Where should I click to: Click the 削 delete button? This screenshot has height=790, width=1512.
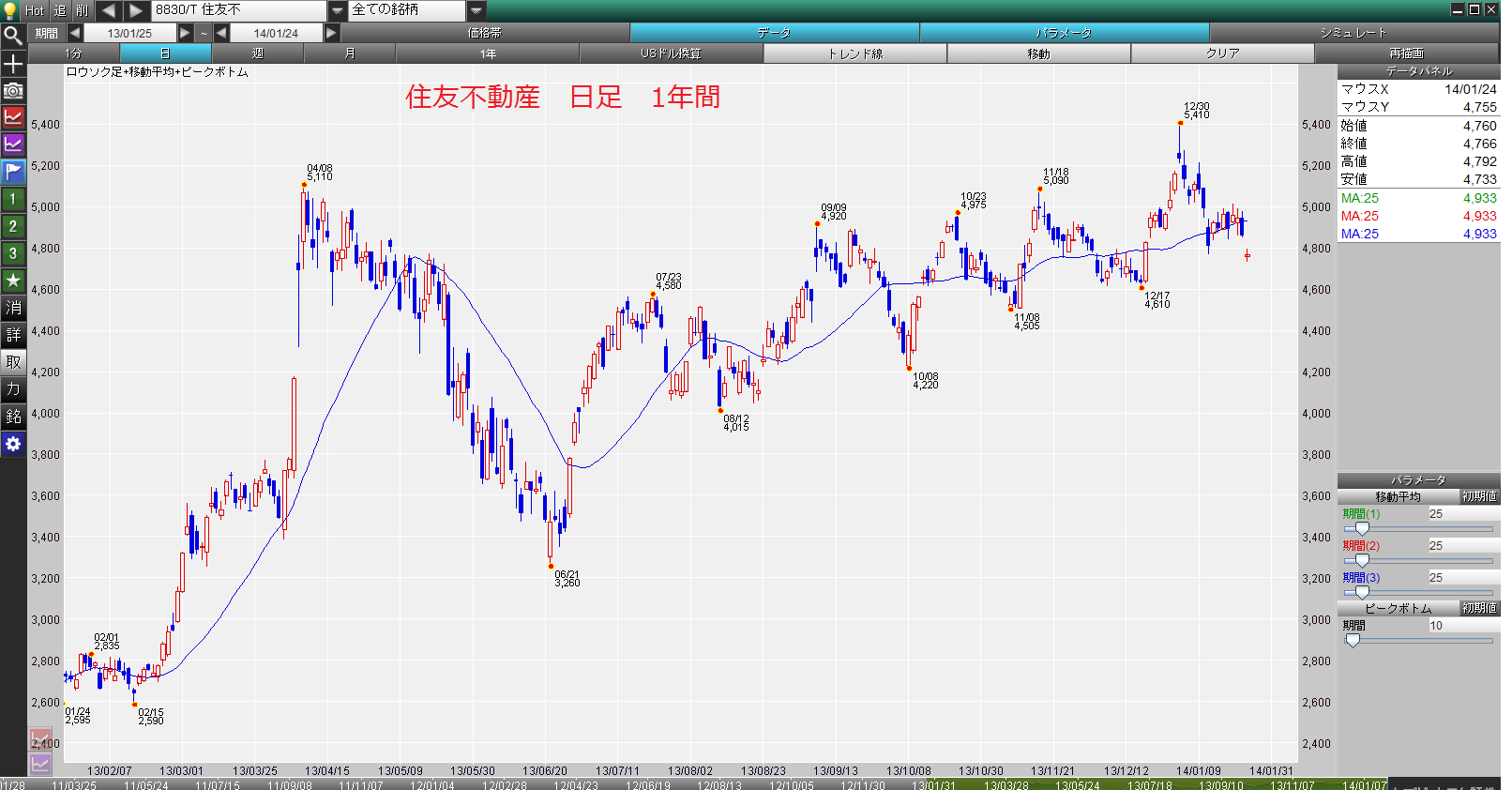click(83, 10)
